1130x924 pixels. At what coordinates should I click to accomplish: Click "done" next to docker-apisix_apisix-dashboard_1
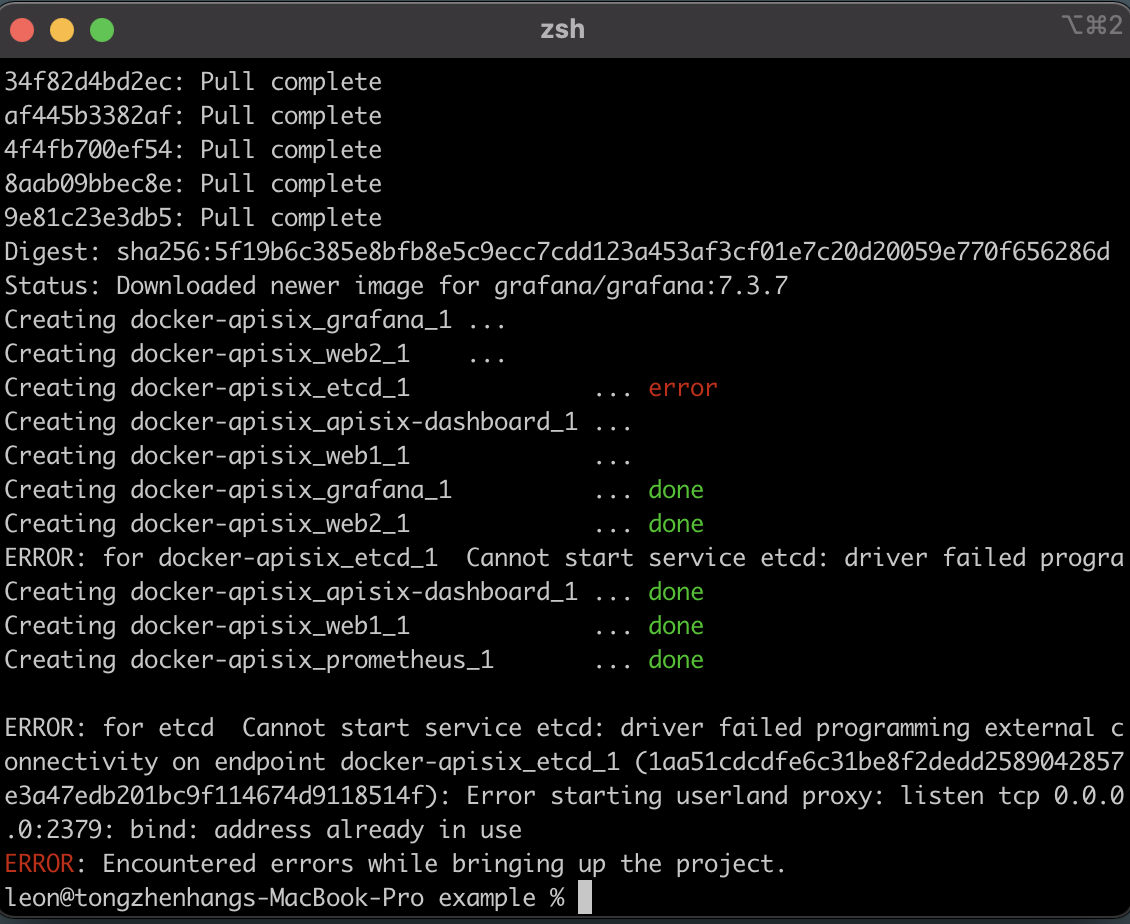(x=676, y=592)
